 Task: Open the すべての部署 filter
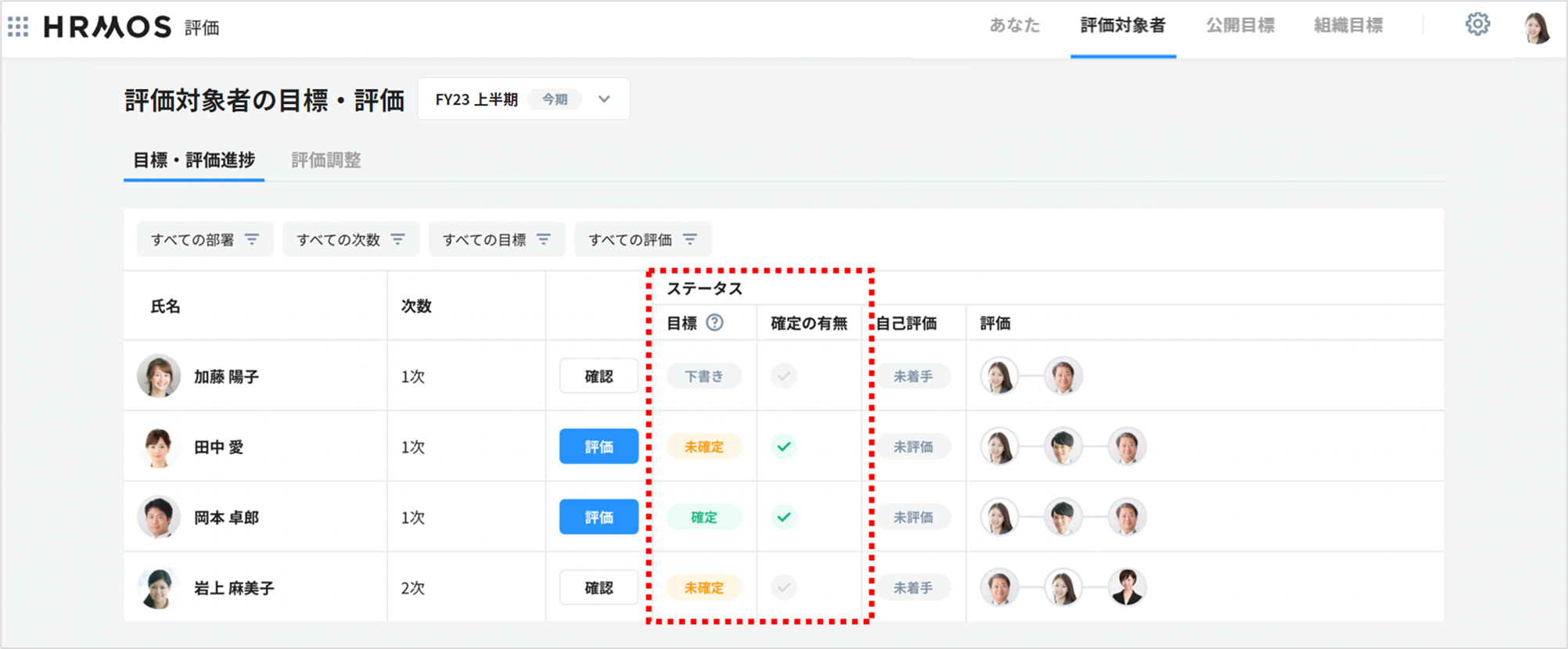pos(204,240)
